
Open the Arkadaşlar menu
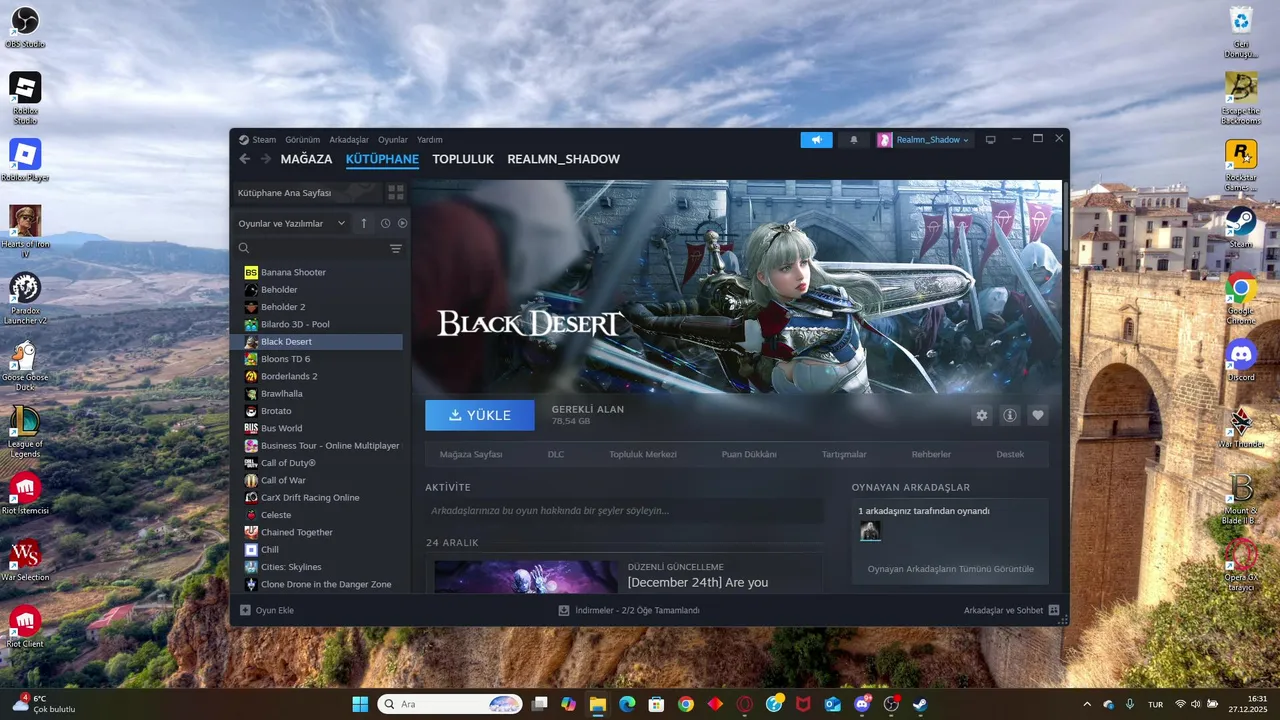click(x=349, y=140)
